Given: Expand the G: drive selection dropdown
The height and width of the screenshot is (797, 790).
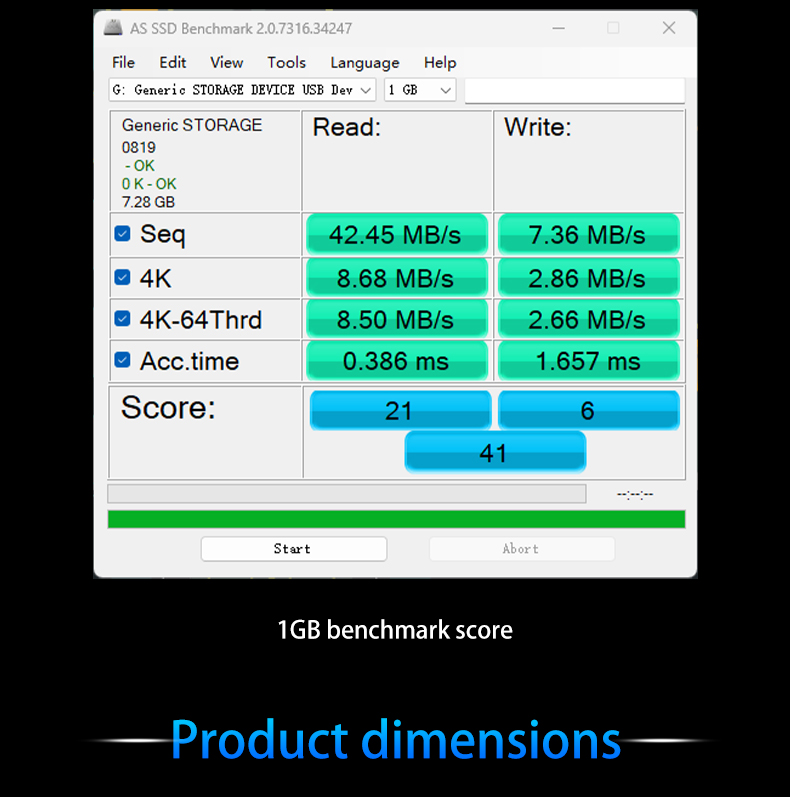Looking at the screenshot, I should pos(365,90).
